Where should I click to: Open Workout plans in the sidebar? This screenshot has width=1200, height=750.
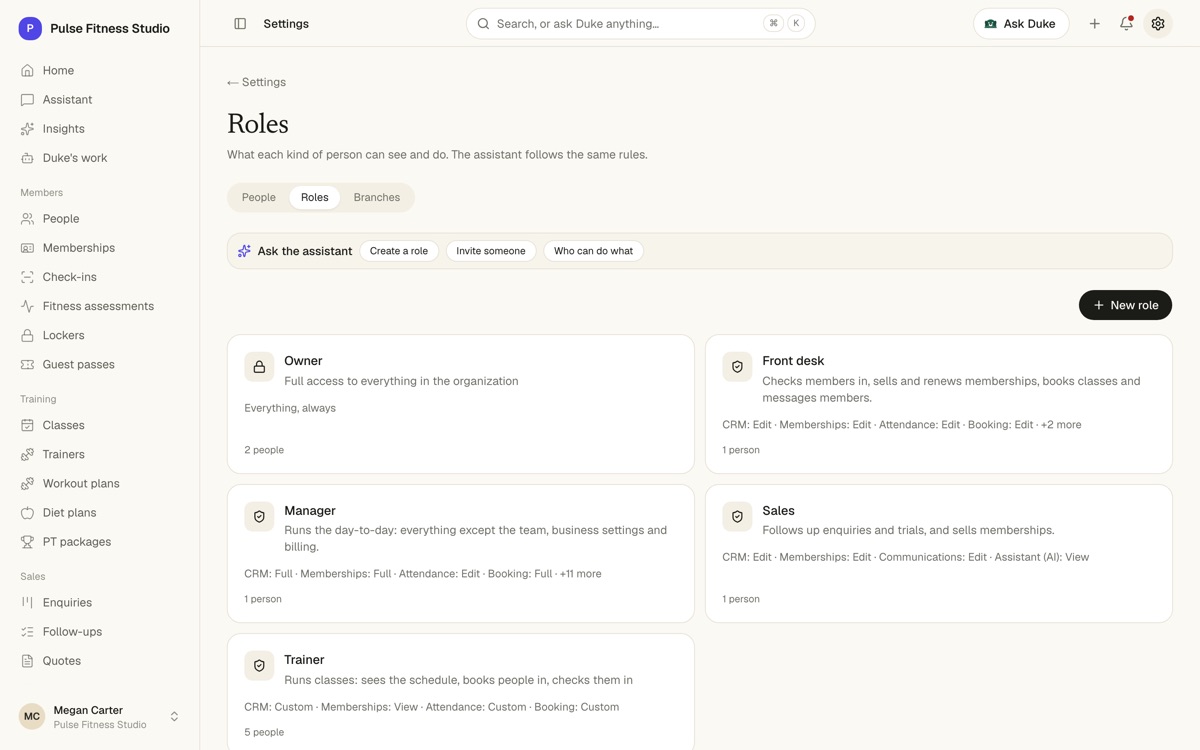[100, 483]
